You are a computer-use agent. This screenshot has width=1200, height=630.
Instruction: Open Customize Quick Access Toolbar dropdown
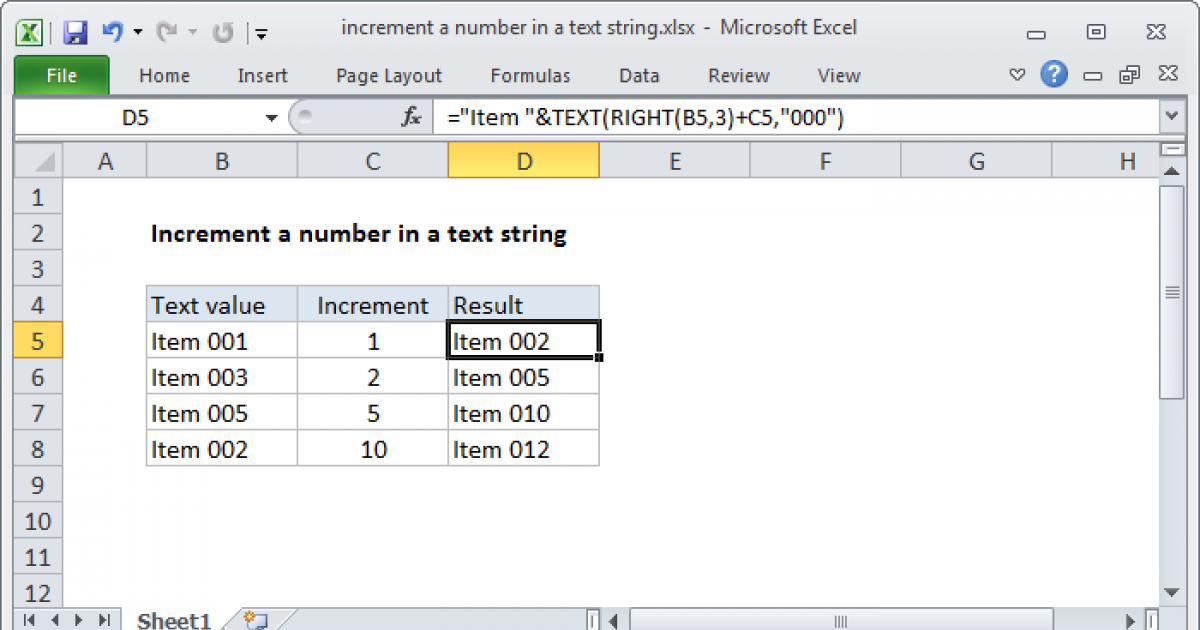[x=261, y=33]
